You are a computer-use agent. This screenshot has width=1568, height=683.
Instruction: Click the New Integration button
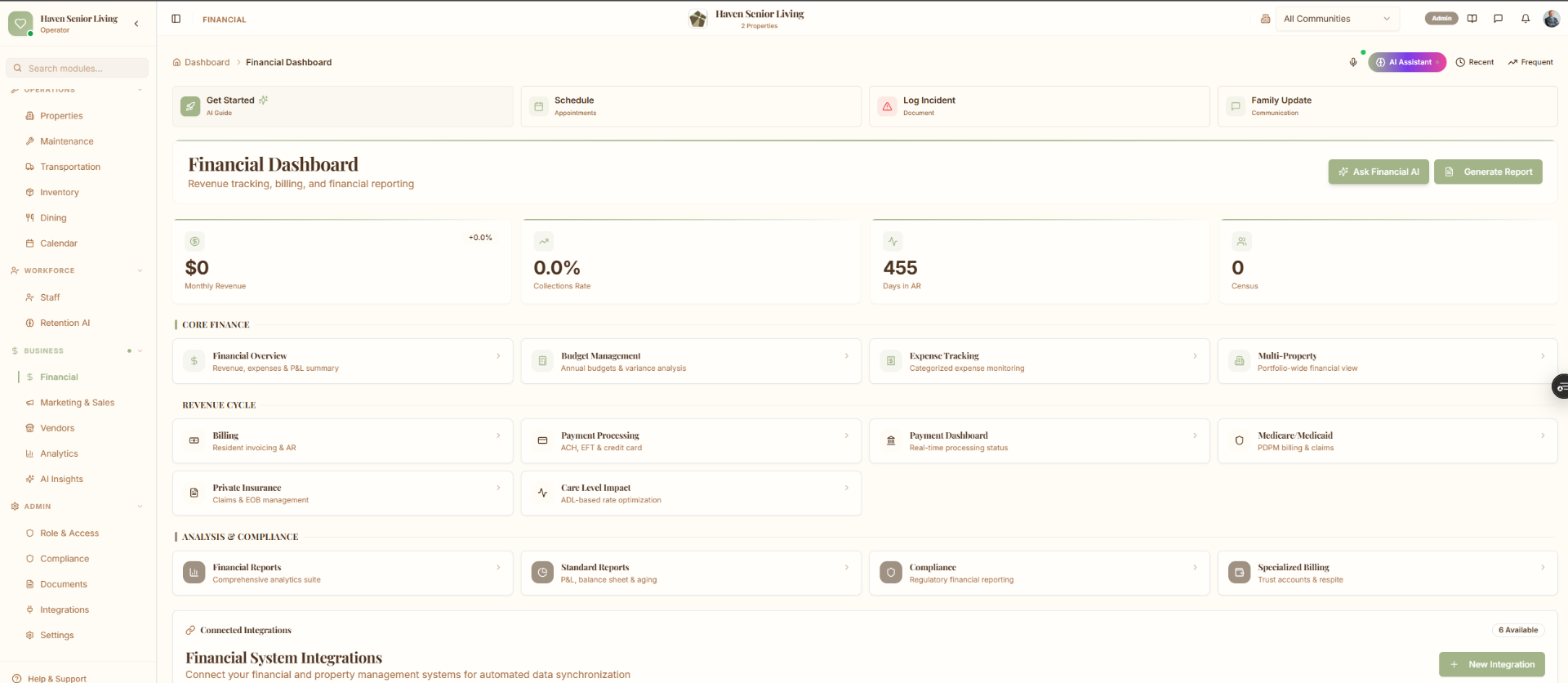tap(1492, 664)
